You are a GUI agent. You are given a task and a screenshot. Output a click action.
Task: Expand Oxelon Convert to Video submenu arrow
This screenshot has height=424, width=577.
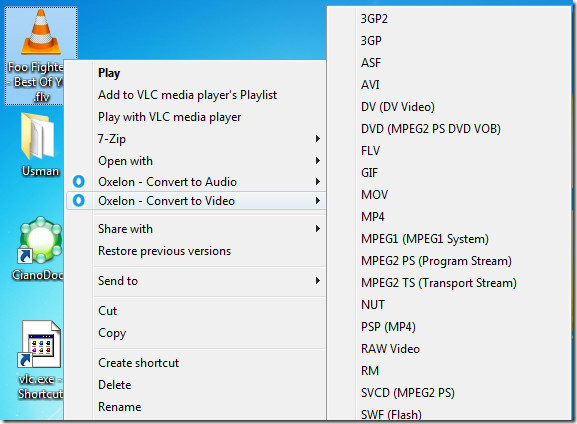(x=318, y=201)
